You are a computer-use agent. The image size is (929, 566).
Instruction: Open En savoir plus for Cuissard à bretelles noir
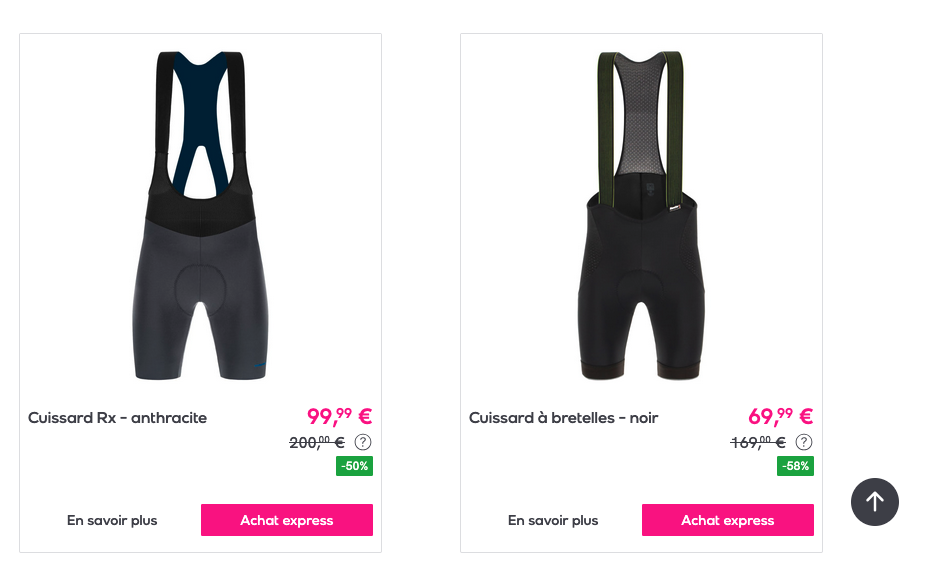click(x=553, y=520)
